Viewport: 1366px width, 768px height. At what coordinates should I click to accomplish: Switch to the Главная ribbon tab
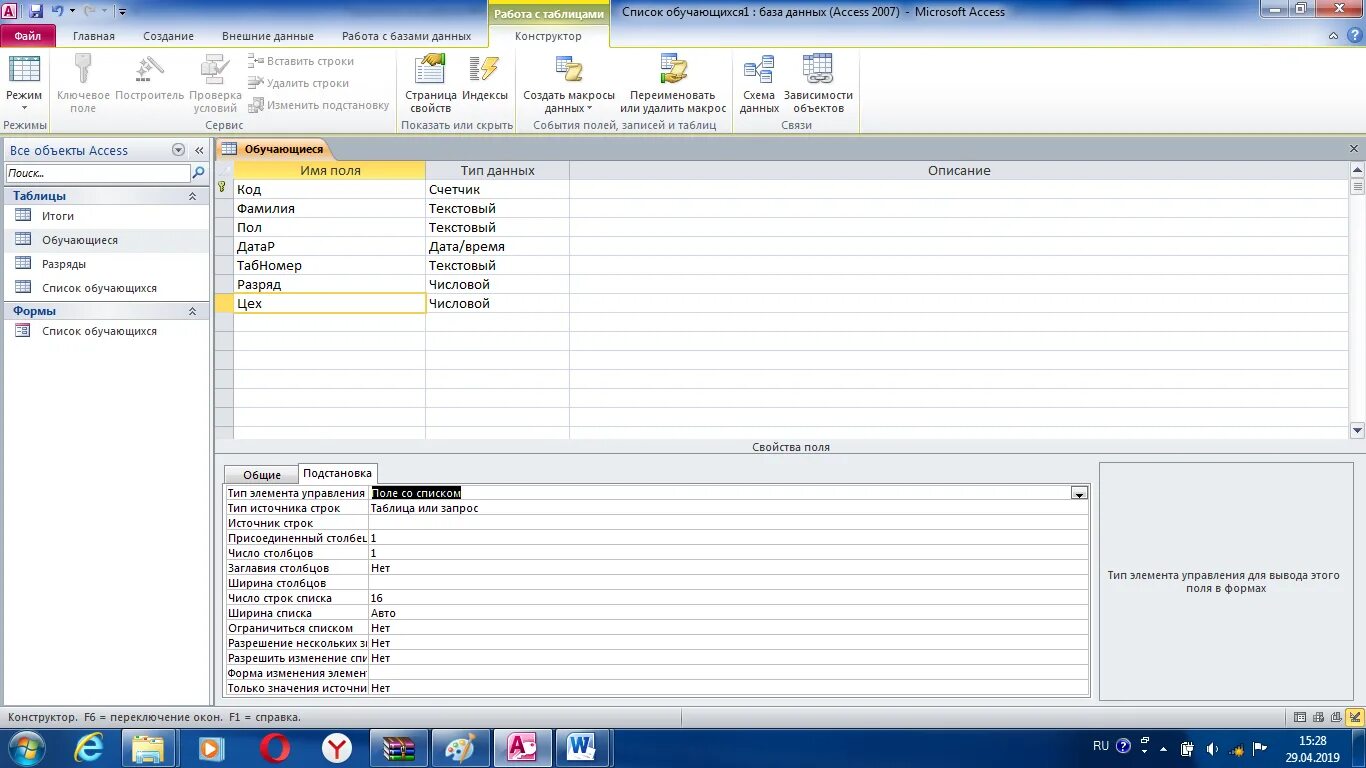click(94, 36)
